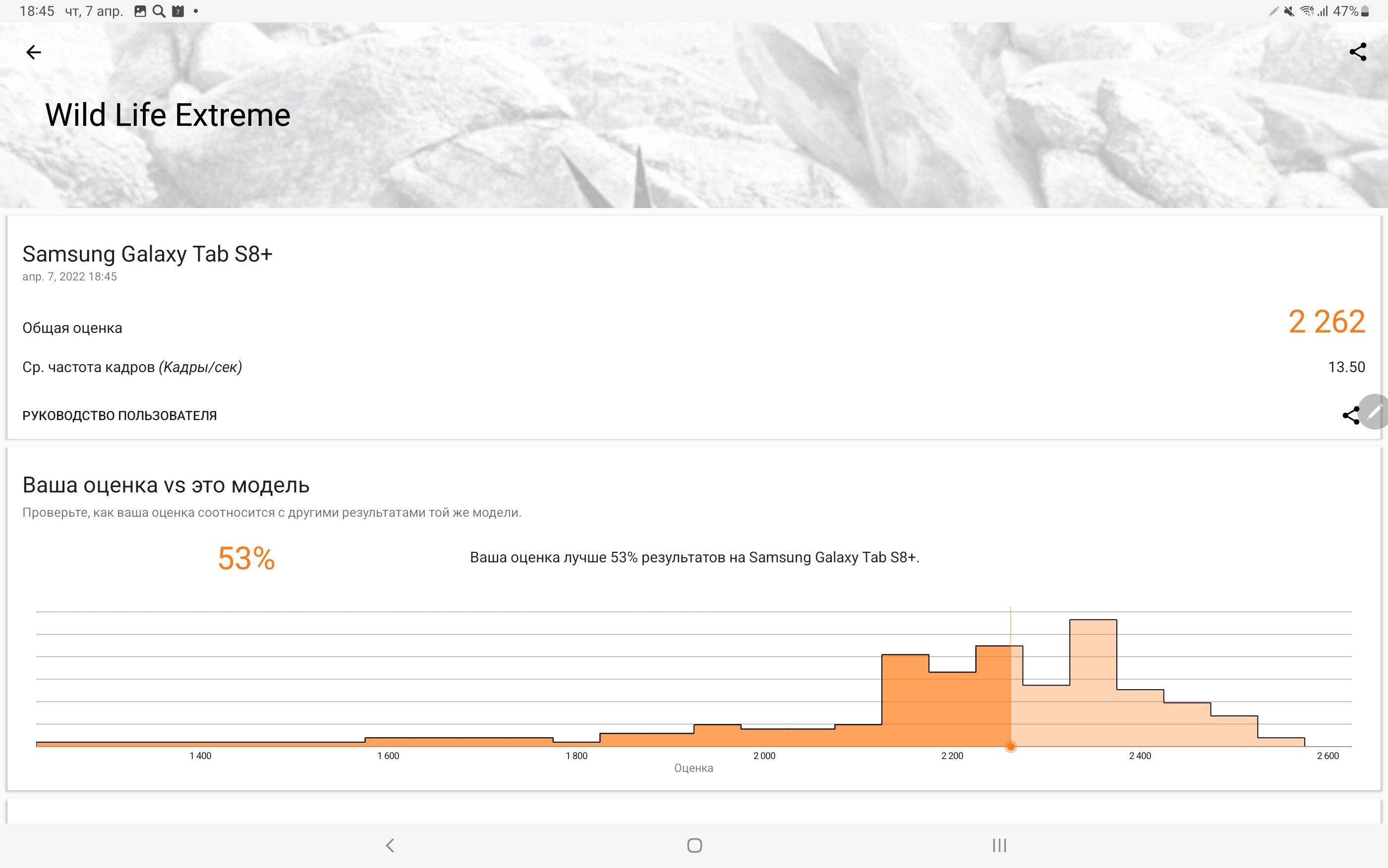Open the РУКОВОДСТВО ПОЛЬЗОВАТЕЛЯ link
Viewport: 1388px width, 868px height.
point(119,416)
